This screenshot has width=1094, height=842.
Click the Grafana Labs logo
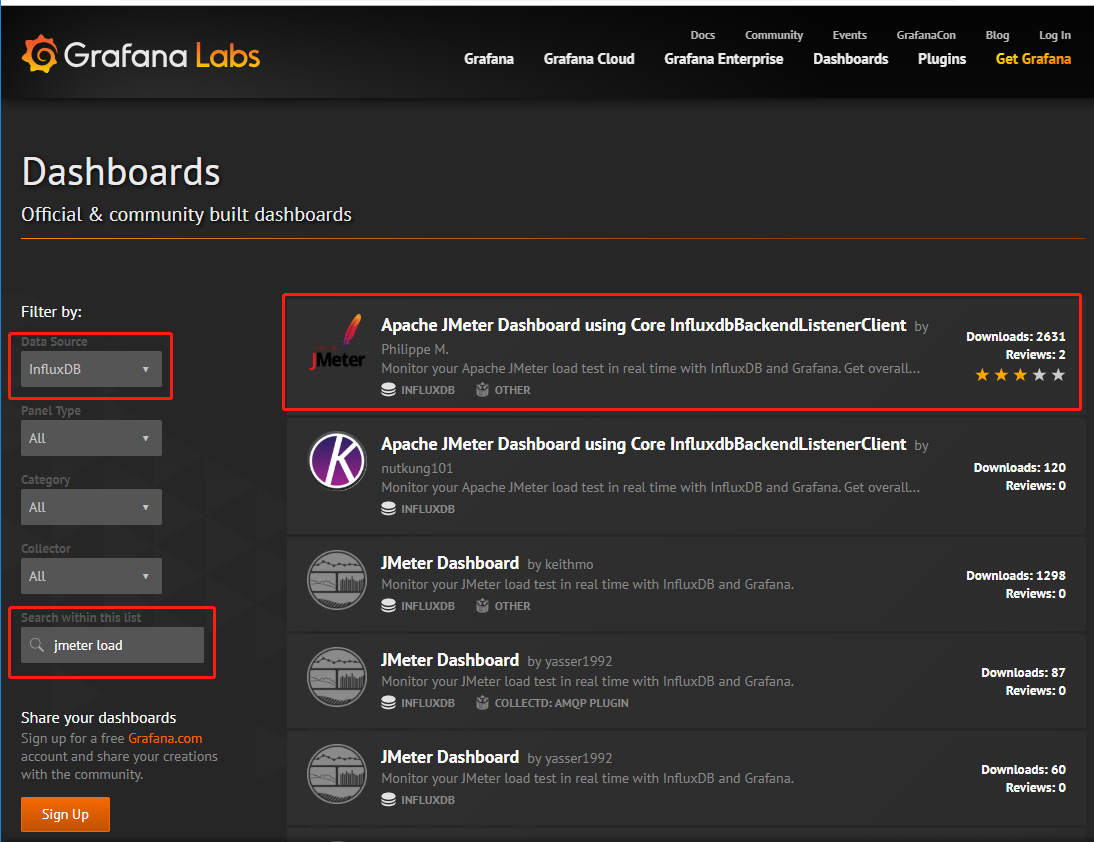pyautogui.click(x=141, y=54)
